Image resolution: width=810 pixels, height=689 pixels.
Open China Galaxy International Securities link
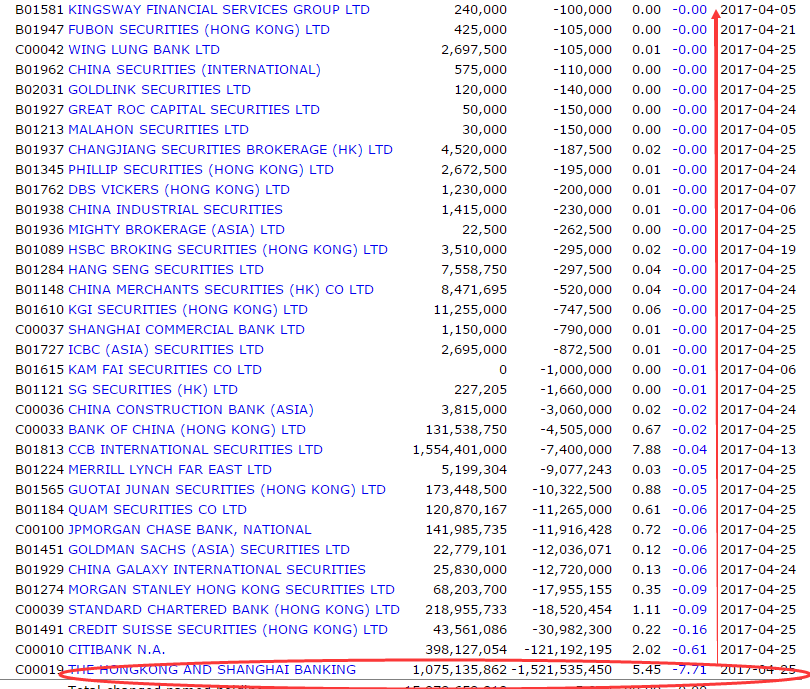217,570
